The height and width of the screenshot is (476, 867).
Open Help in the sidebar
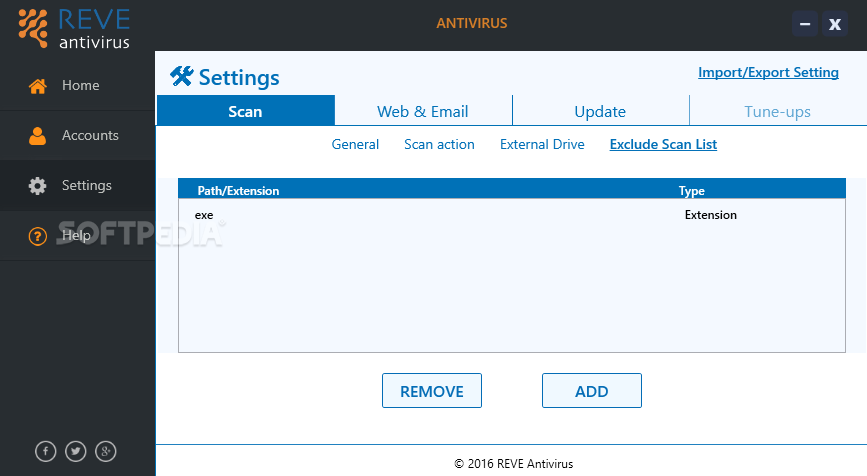tap(77, 236)
